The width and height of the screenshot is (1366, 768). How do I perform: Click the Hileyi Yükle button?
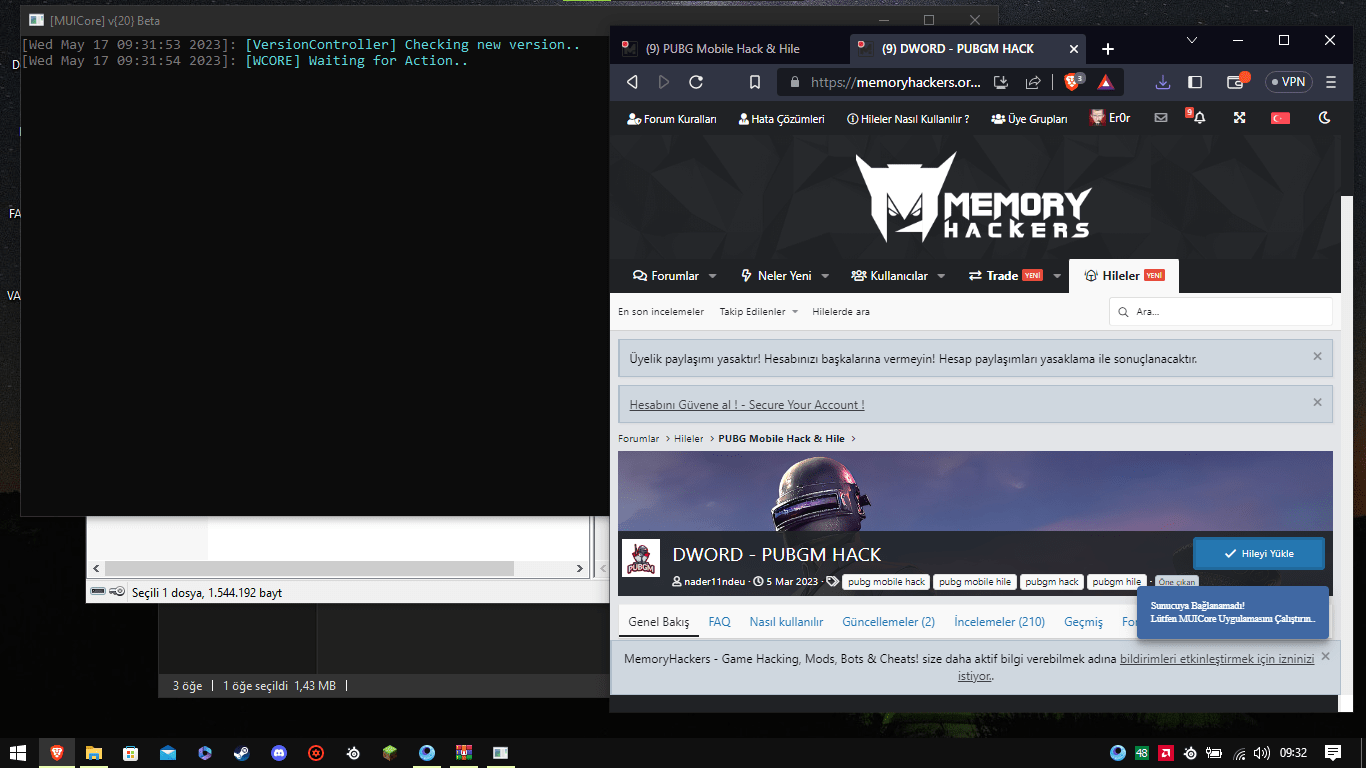coord(1259,553)
